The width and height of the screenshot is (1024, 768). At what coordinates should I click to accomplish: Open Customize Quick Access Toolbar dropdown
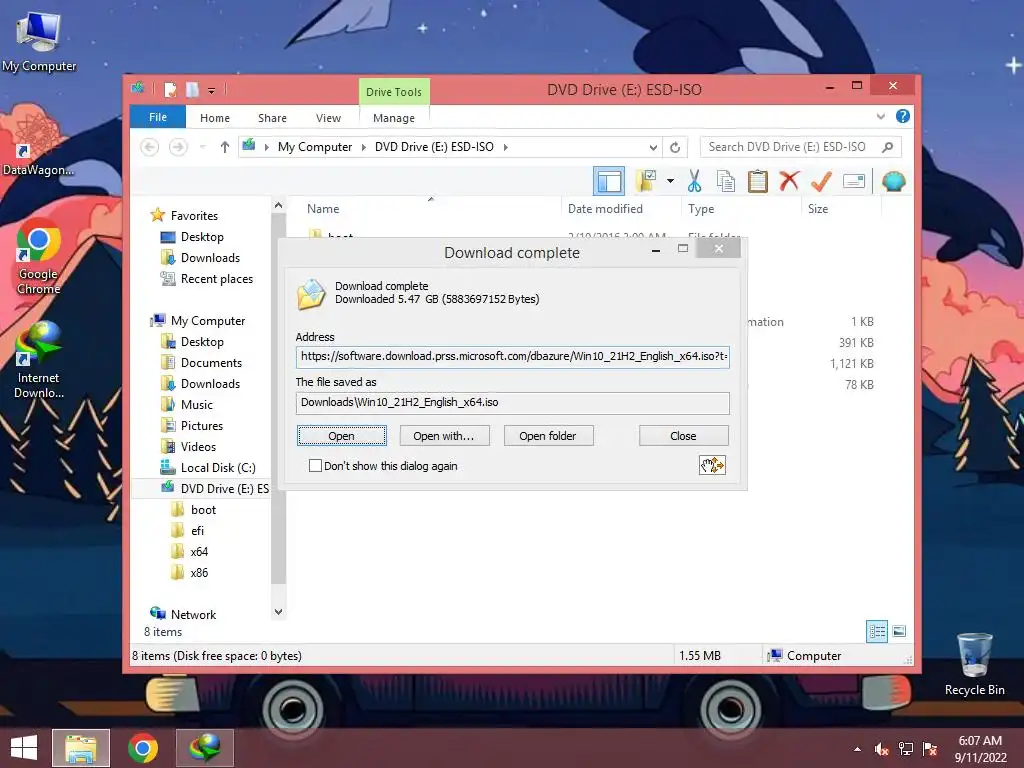(212, 90)
